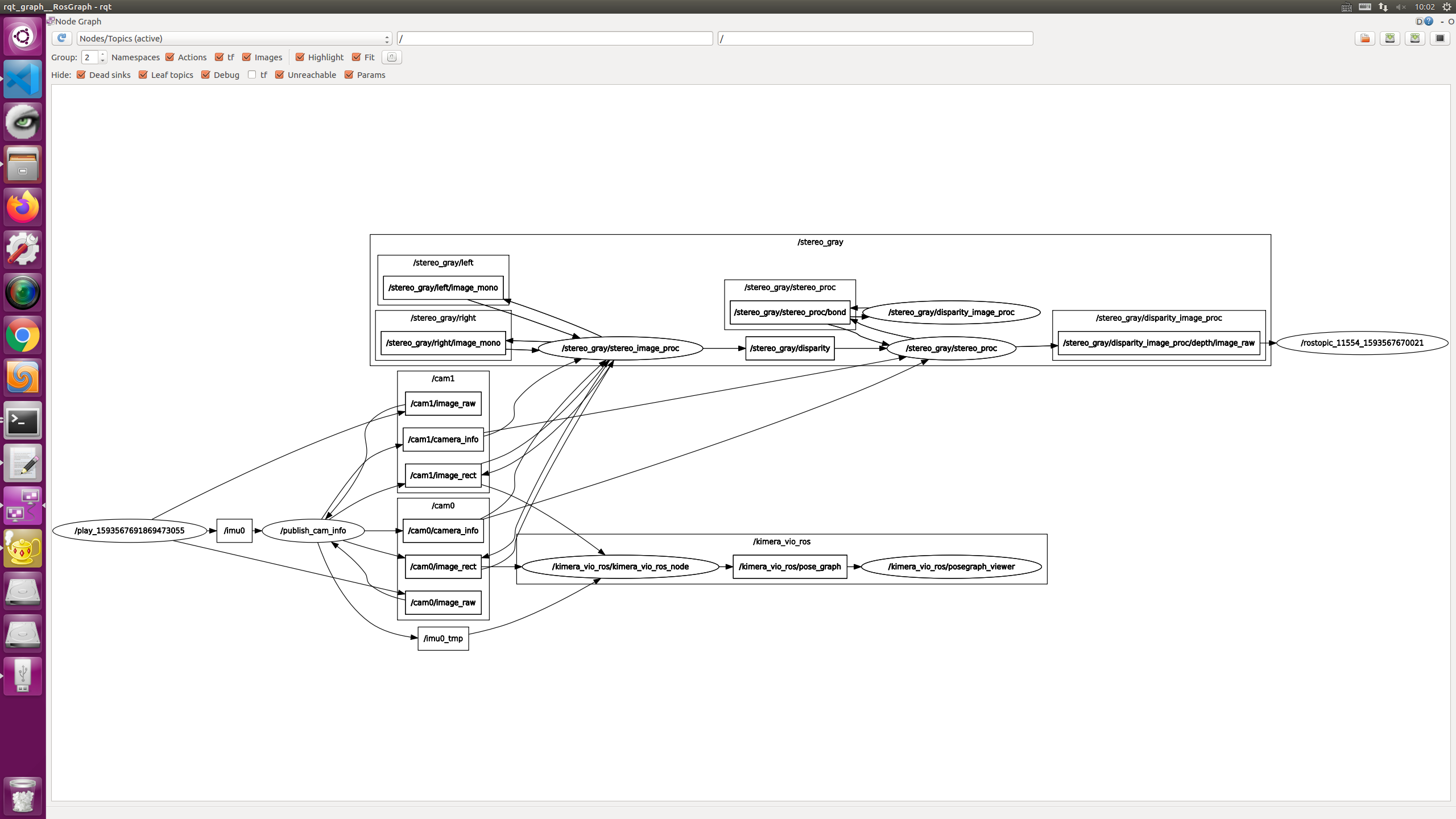Uncheck Leaf topics in the Hide row

tap(143, 75)
